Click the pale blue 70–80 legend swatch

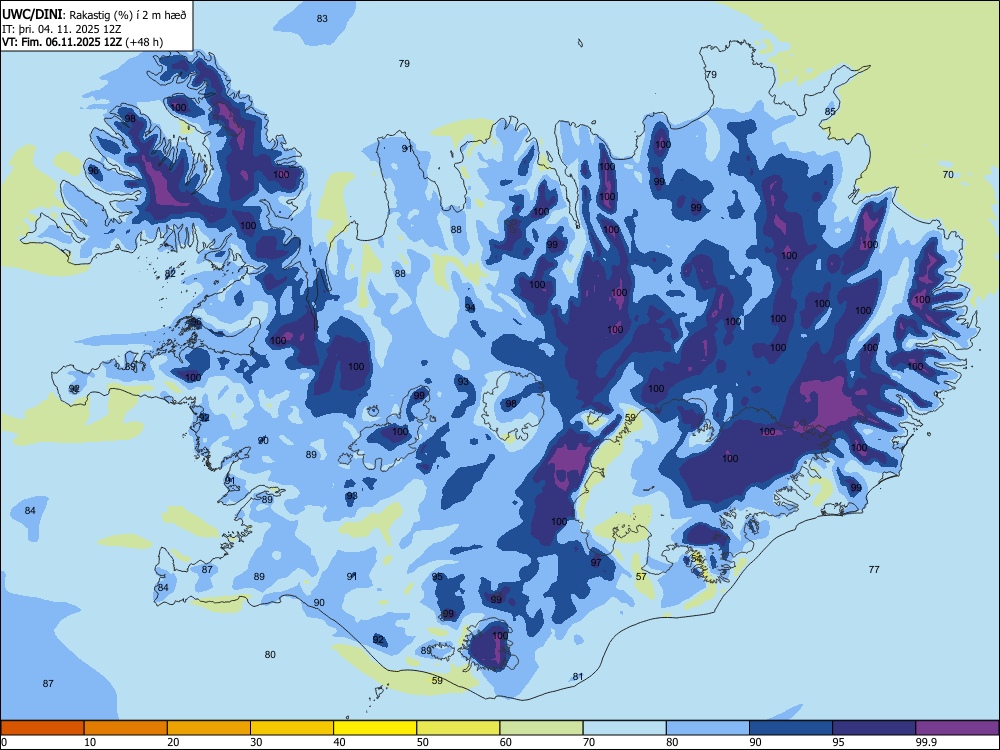point(624,728)
